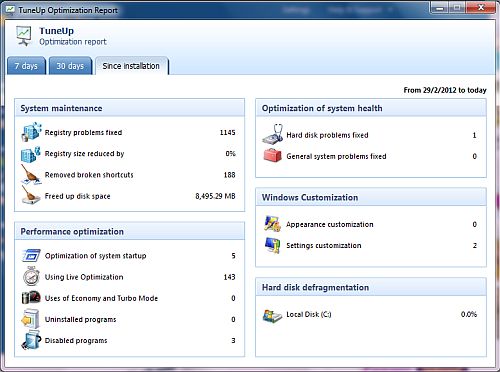Maximize the TuneUp Optimization Report window
The width and height of the screenshot is (500, 372).
click(458, 8)
